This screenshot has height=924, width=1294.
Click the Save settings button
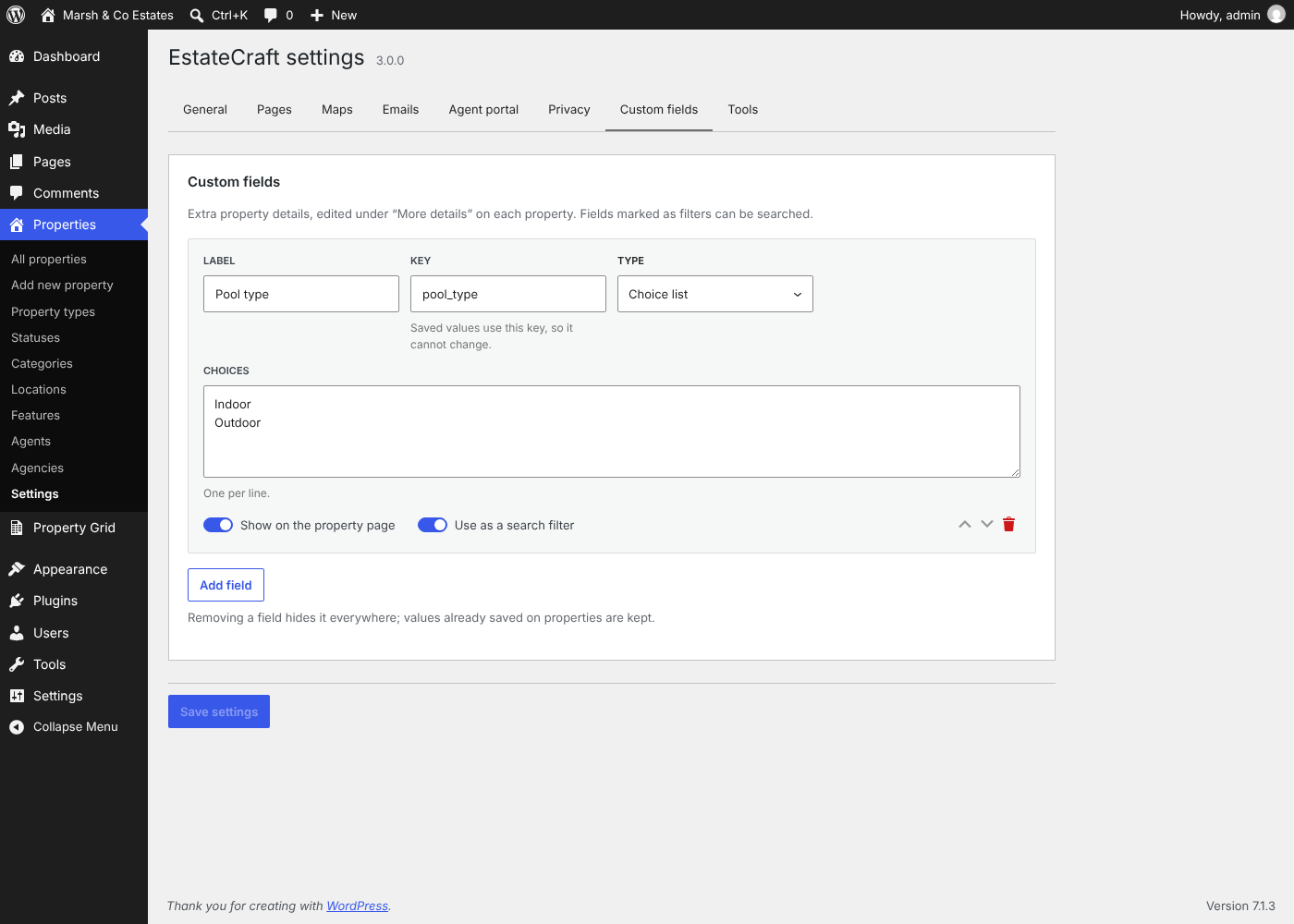point(219,711)
